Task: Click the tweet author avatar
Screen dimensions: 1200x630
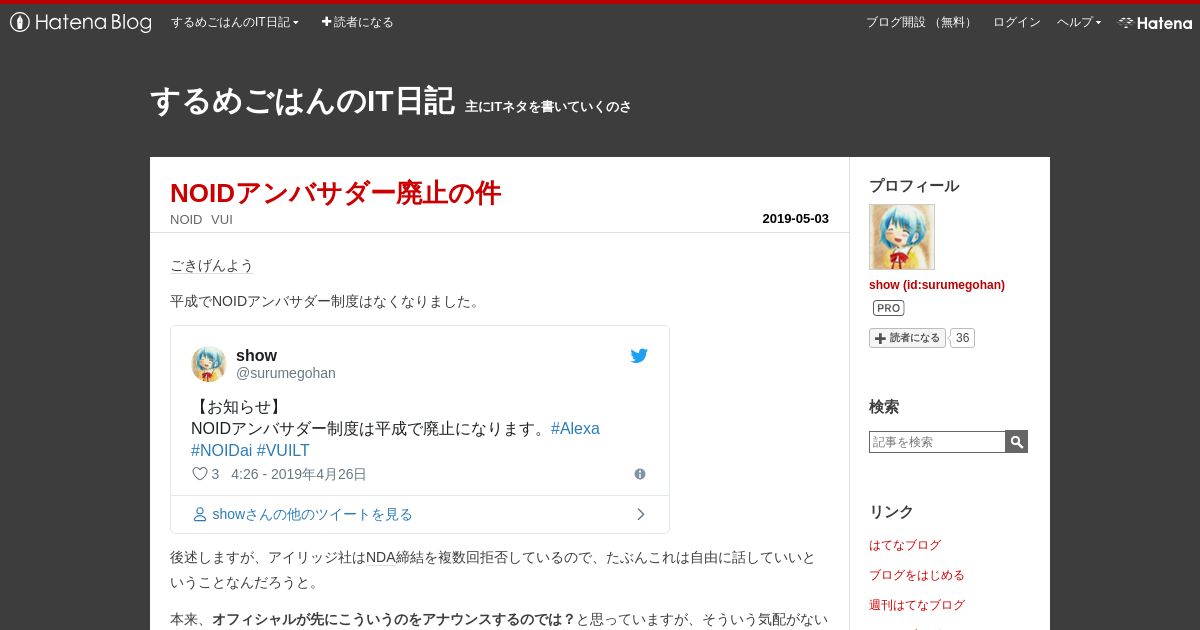Action: [209, 364]
